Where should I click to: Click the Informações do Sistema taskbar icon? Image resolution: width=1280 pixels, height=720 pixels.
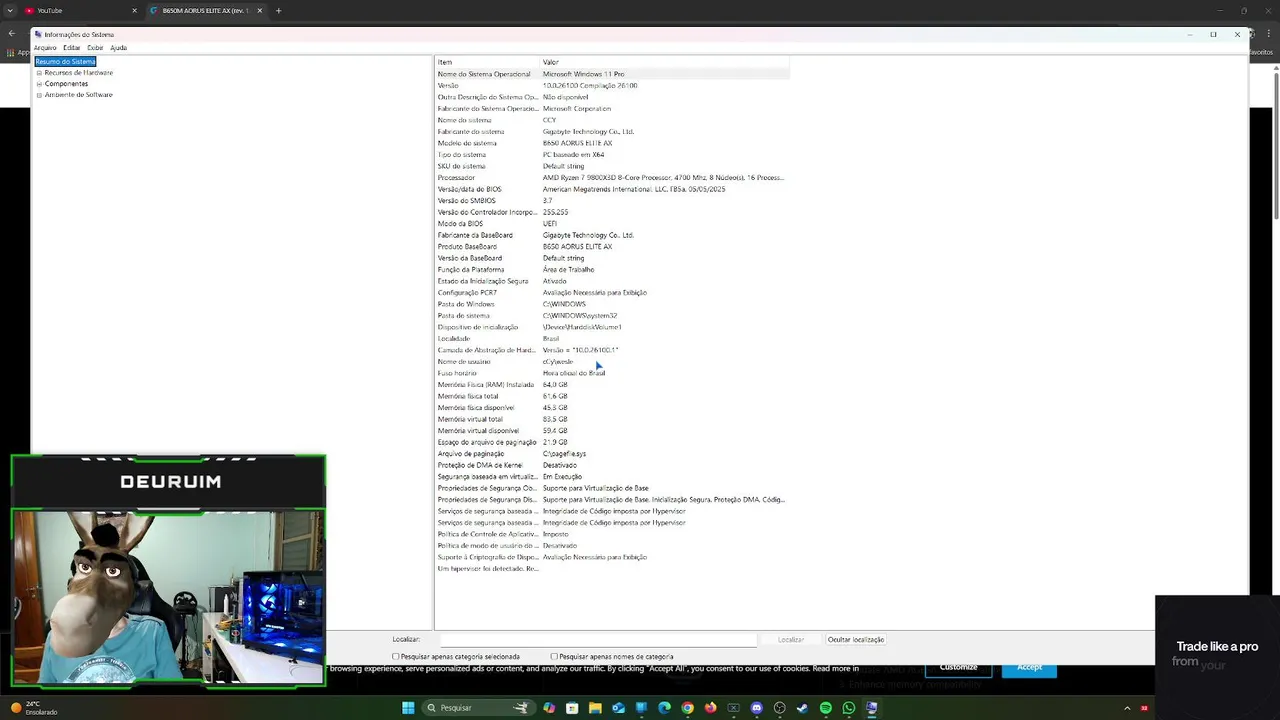tap(871, 708)
